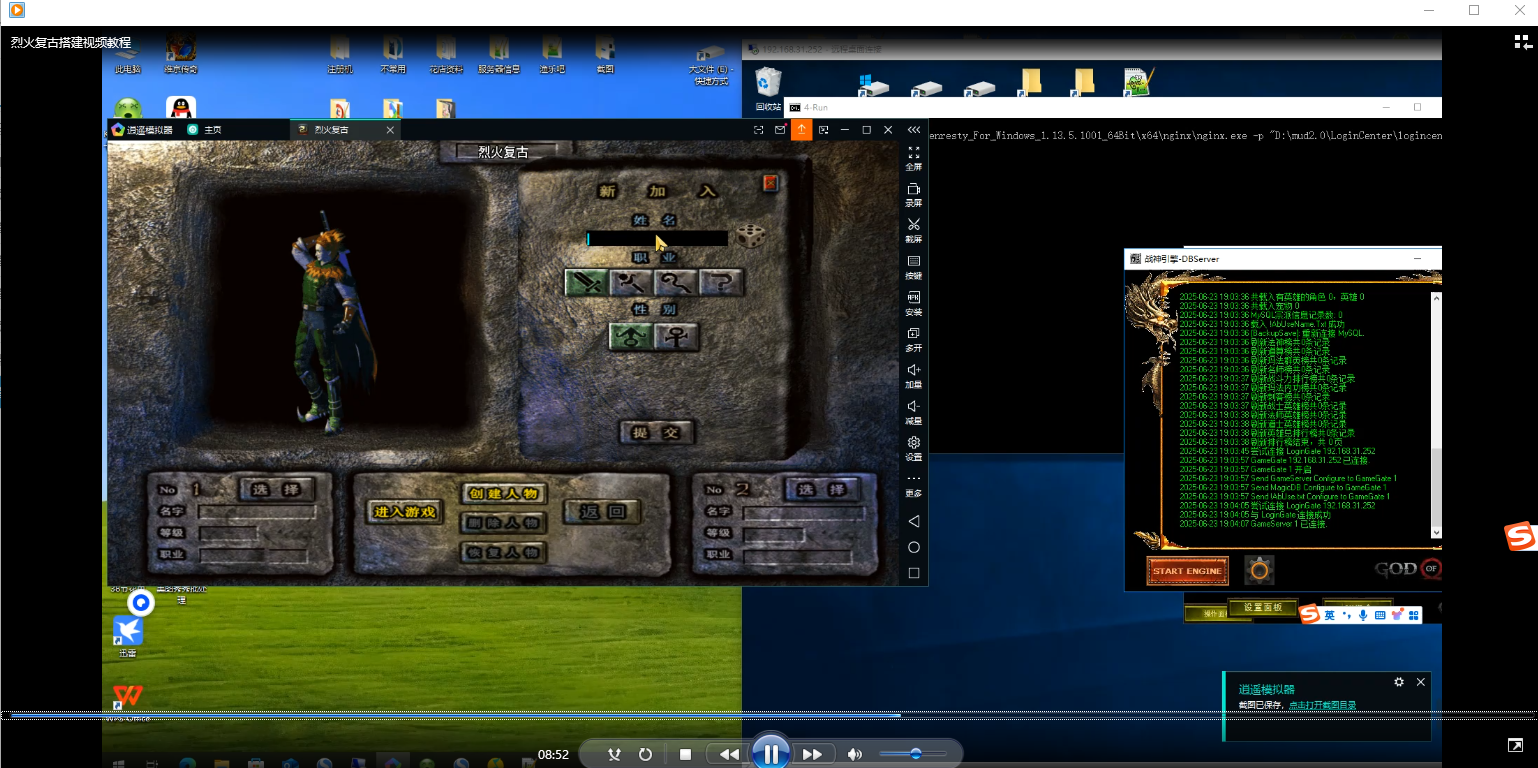Select the 此电脑 desktop icon

click(x=128, y=56)
